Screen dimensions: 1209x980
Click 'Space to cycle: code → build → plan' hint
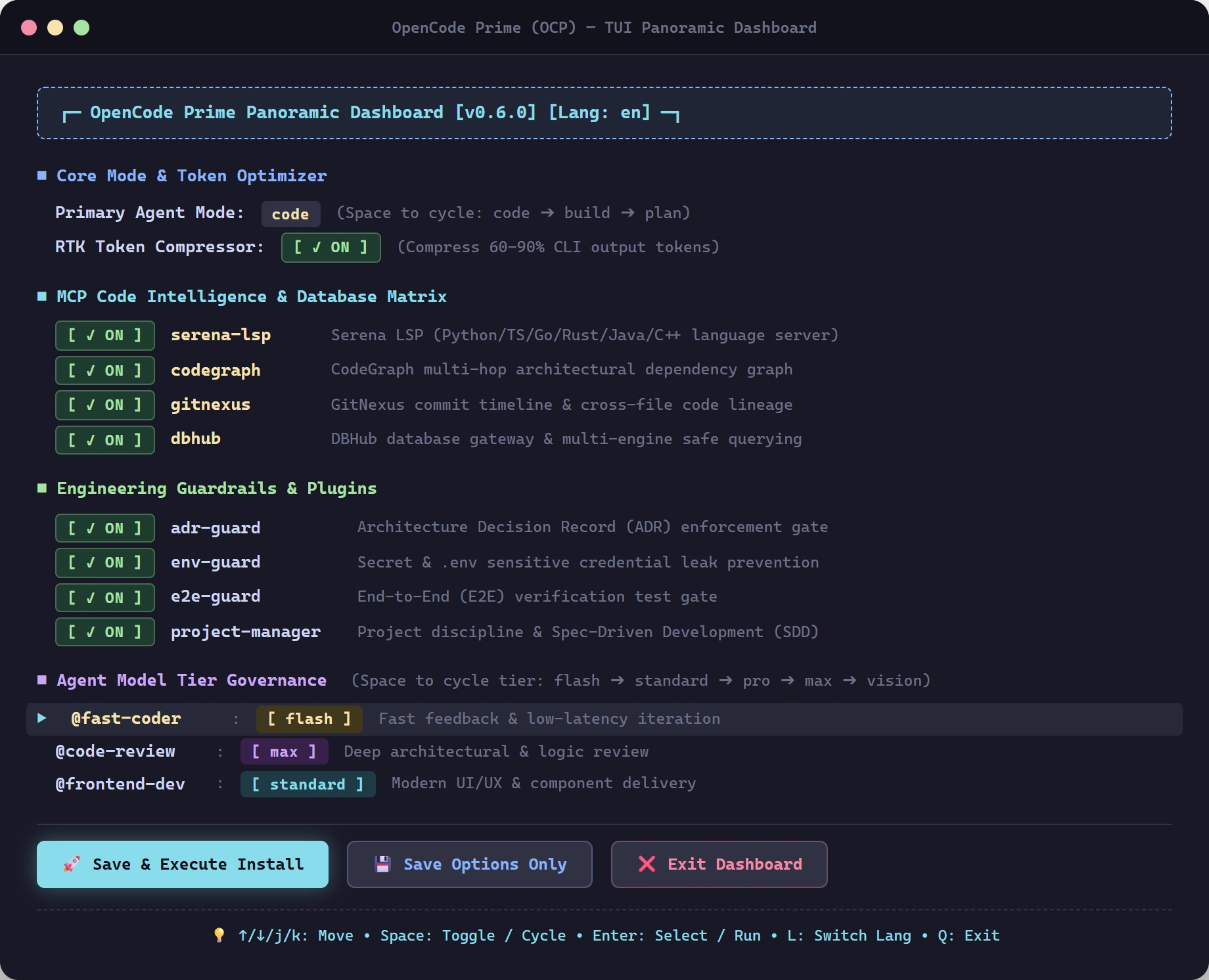(x=513, y=213)
